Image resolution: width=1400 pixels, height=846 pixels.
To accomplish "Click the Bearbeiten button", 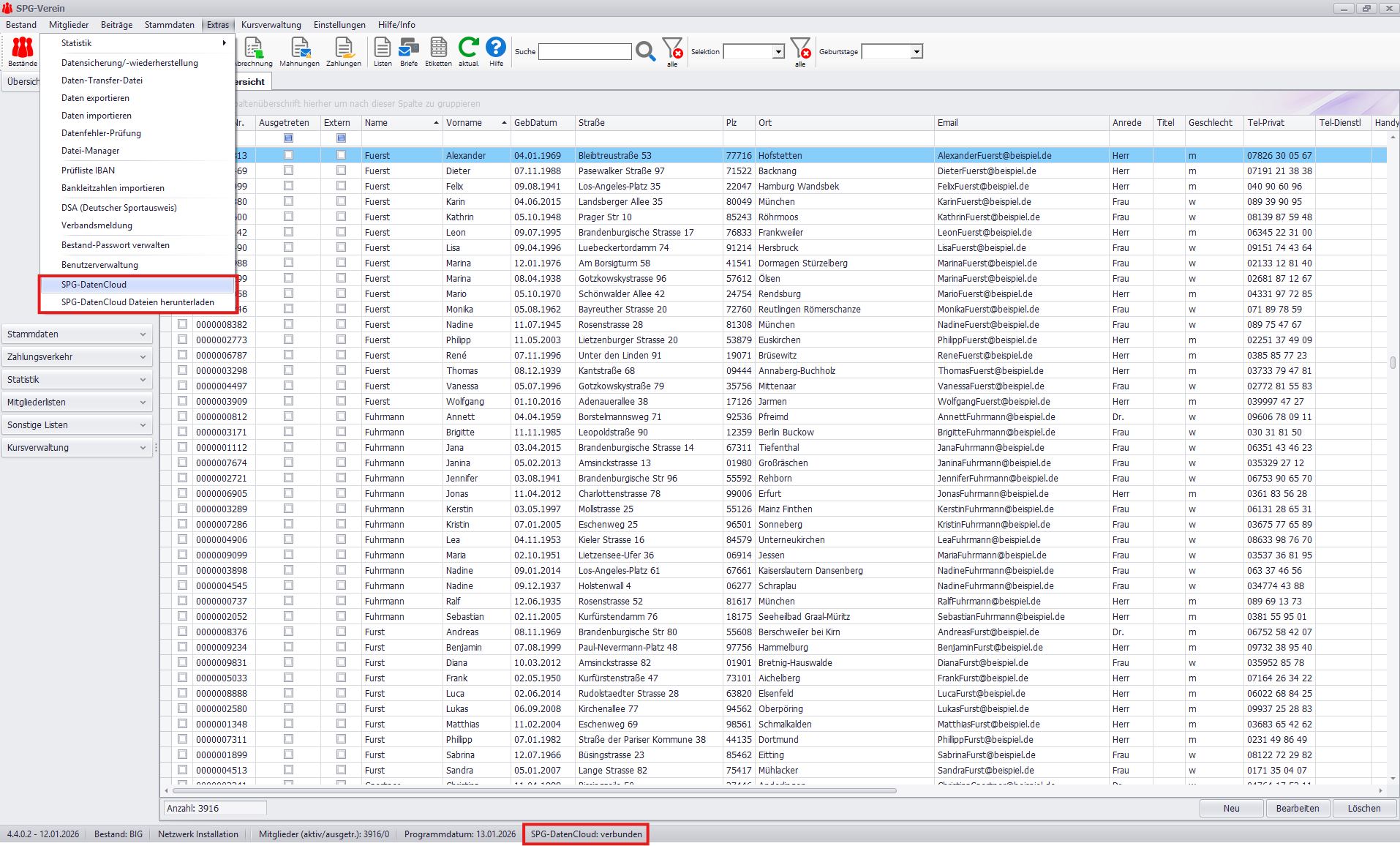I will [x=1298, y=809].
